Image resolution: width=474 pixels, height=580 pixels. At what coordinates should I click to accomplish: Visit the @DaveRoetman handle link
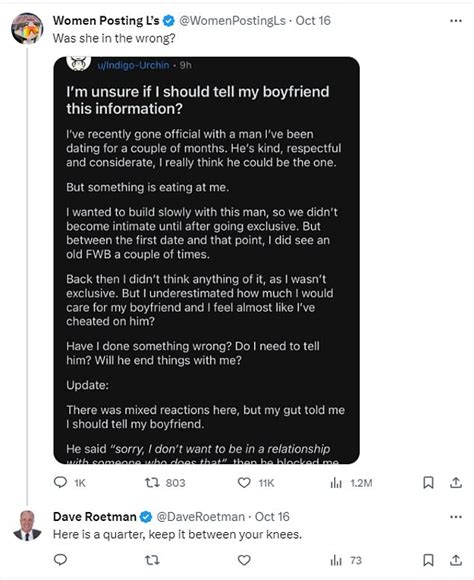point(201,517)
